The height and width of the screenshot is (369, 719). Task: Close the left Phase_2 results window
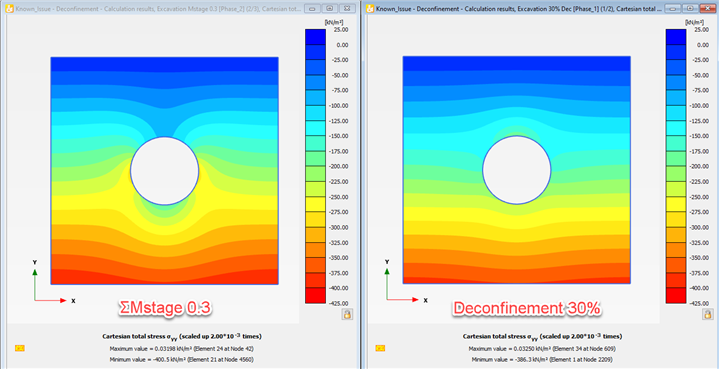tap(348, 8)
